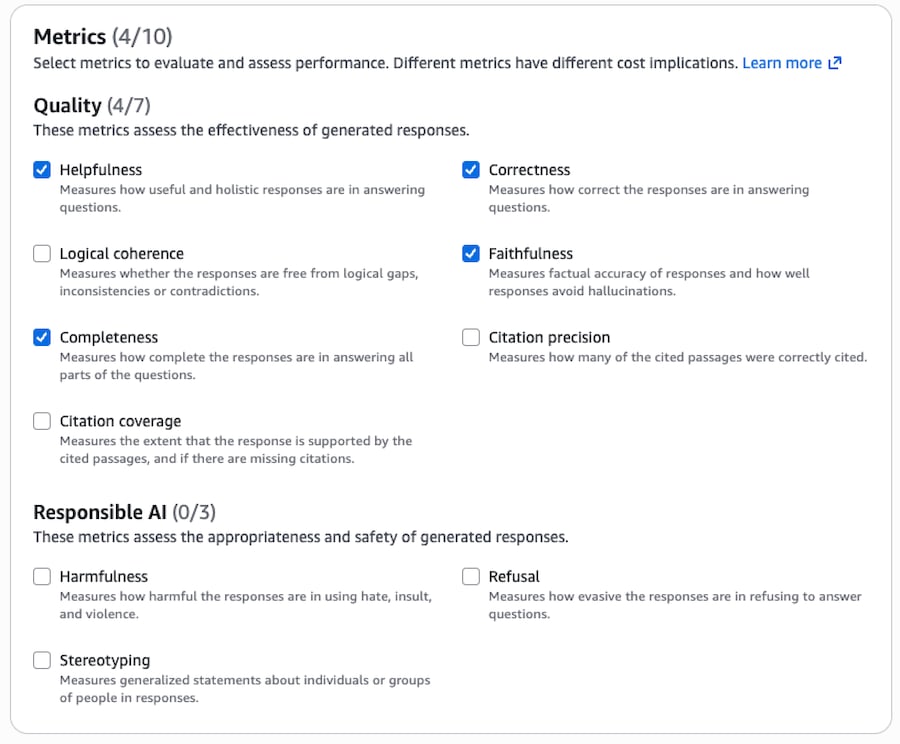Enable the Logical coherence checkbox

click(x=42, y=254)
